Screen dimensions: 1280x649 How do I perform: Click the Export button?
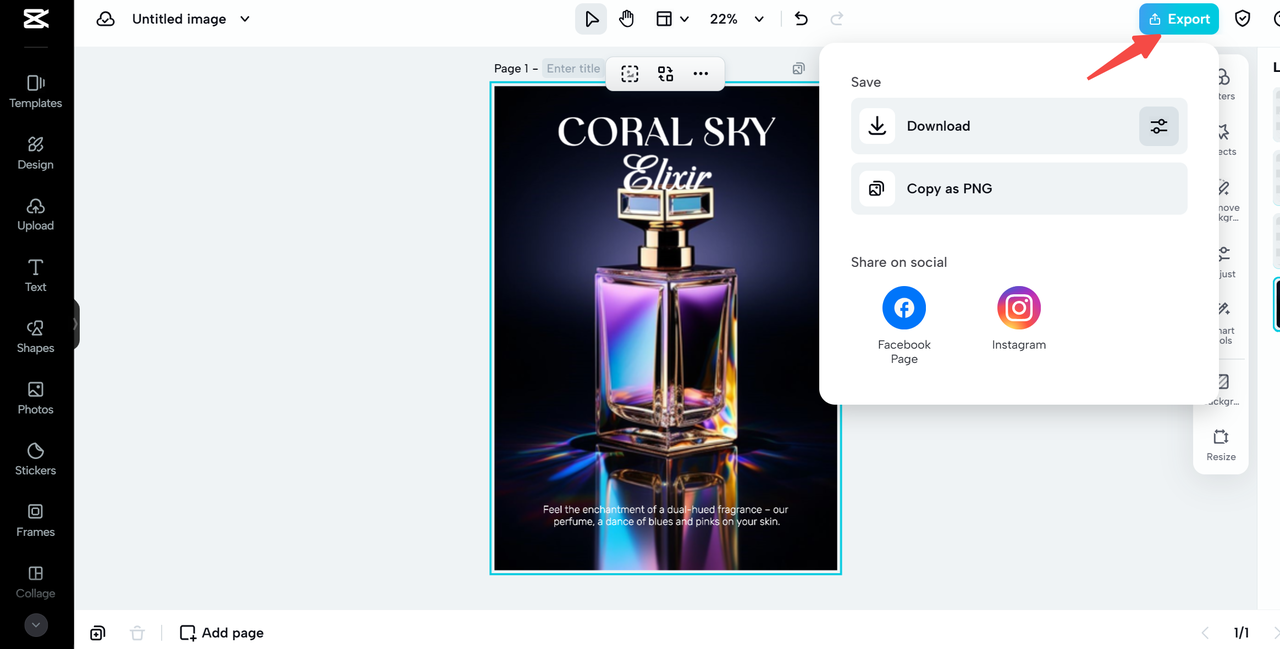click(x=1179, y=19)
